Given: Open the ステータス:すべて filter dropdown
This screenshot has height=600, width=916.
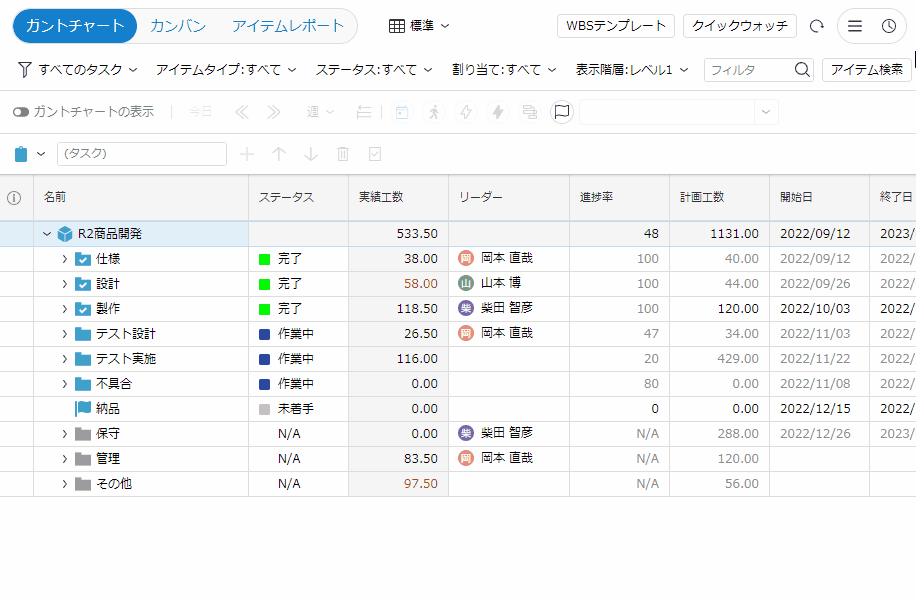Looking at the screenshot, I should (374, 70).
